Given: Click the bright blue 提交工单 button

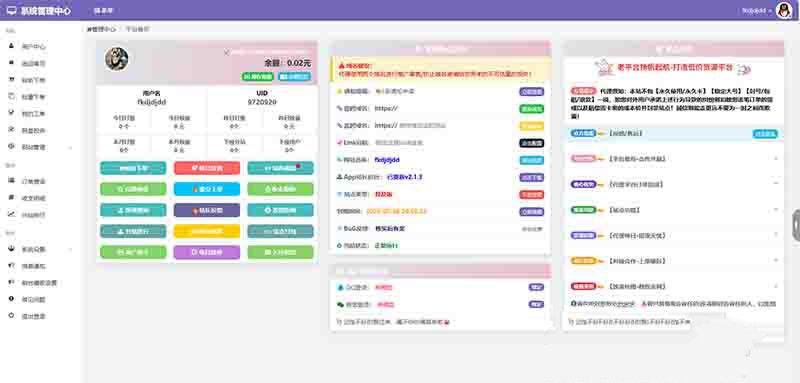Looking at the screenshot, I should [207, 189].
